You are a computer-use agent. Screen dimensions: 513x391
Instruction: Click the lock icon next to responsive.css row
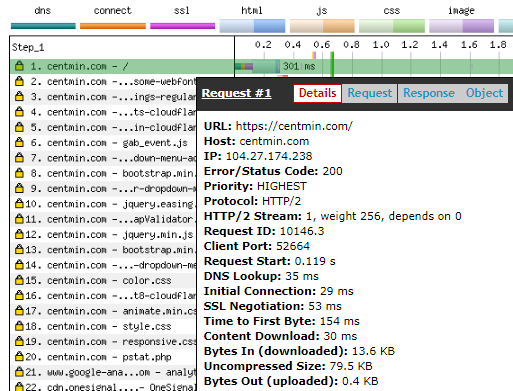20,341
